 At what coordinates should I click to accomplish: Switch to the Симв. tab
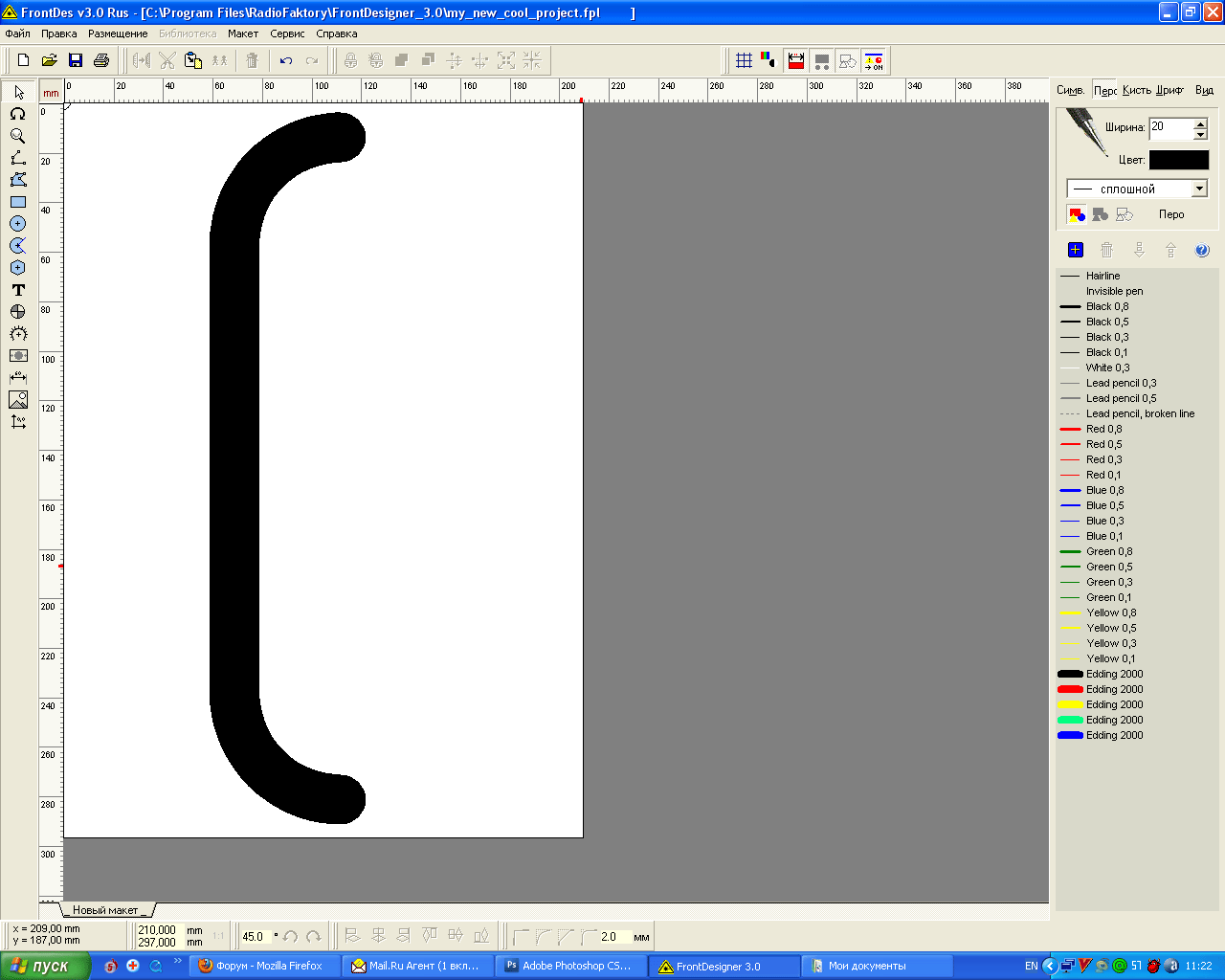[1071, 90]
